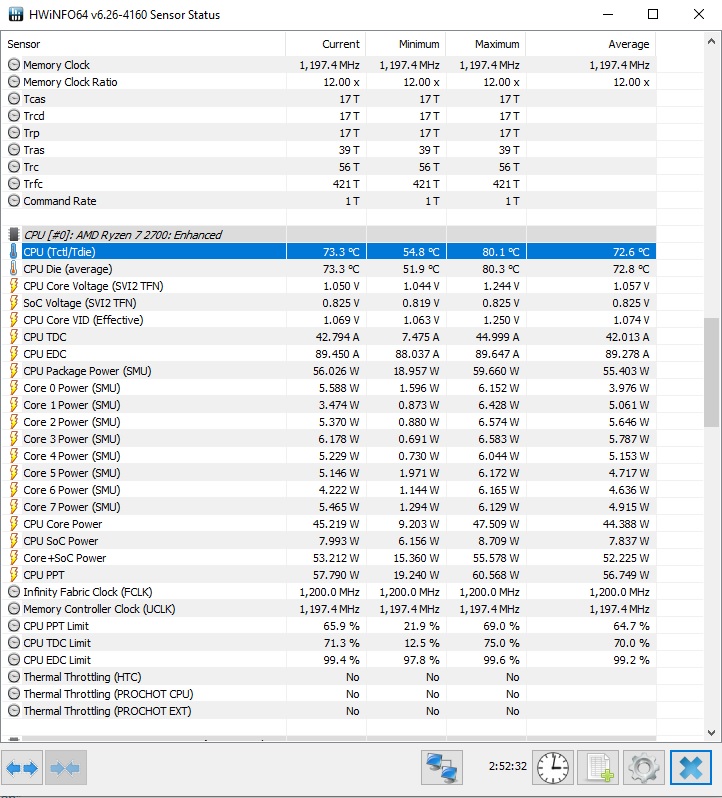Click the 80.1 °C maximum temperature value
Screen dimensions: 722x798
[x=501, y=252]
